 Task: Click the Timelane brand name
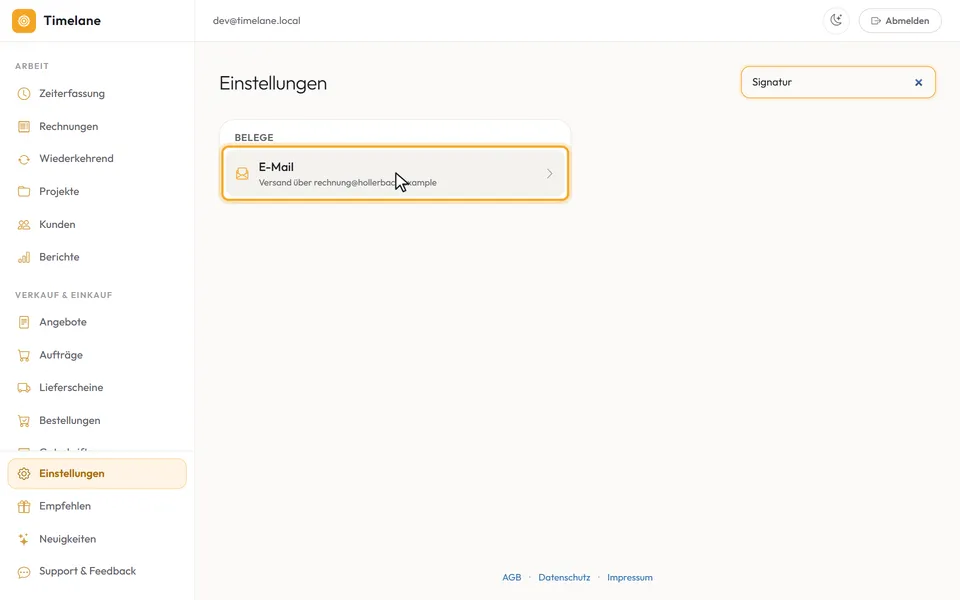click(72, 21)
